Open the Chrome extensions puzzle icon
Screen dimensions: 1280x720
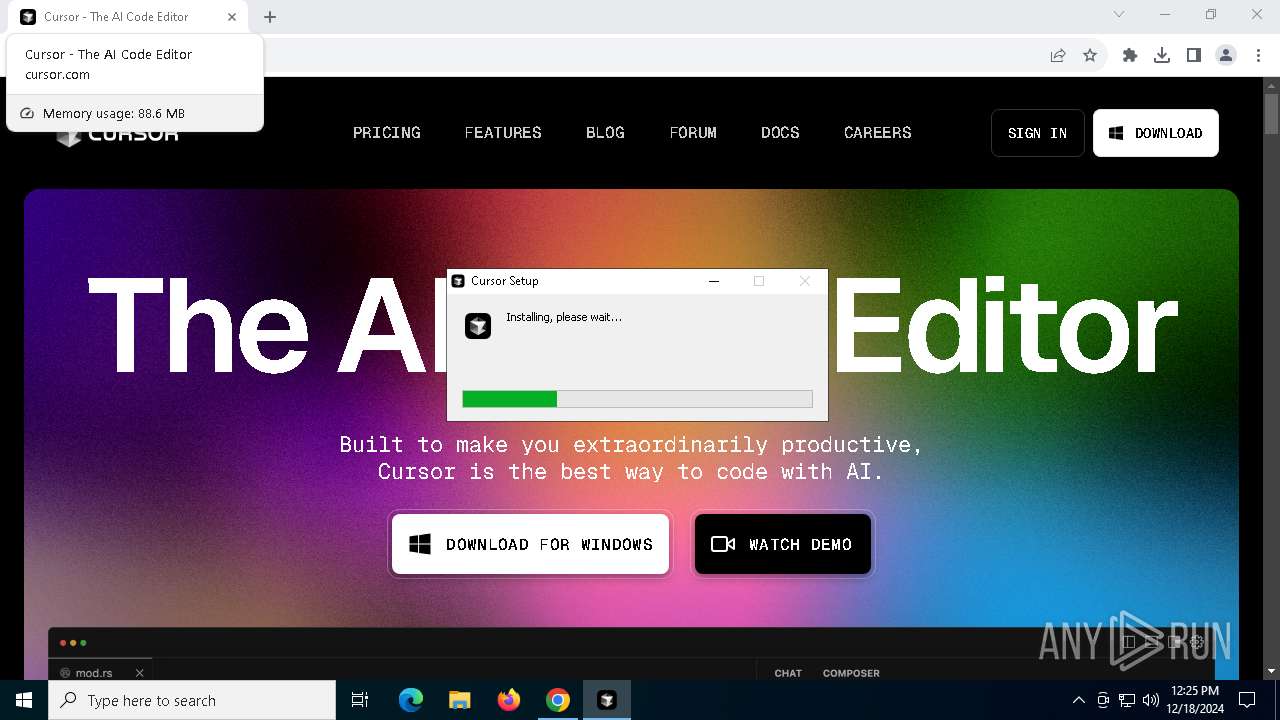click(1130, 55)
